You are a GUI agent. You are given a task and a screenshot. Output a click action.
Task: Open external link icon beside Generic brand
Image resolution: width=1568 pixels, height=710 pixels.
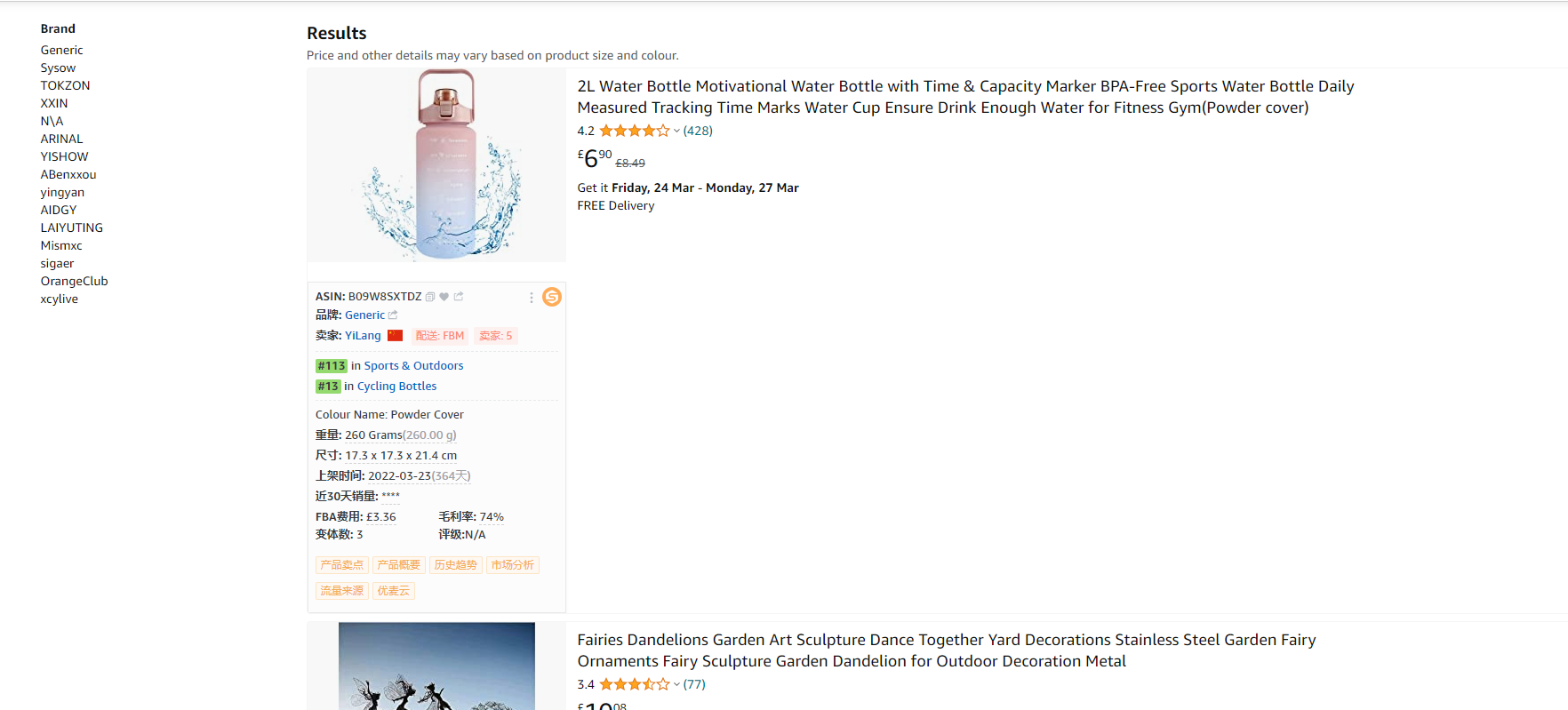[x=393, y=315]
